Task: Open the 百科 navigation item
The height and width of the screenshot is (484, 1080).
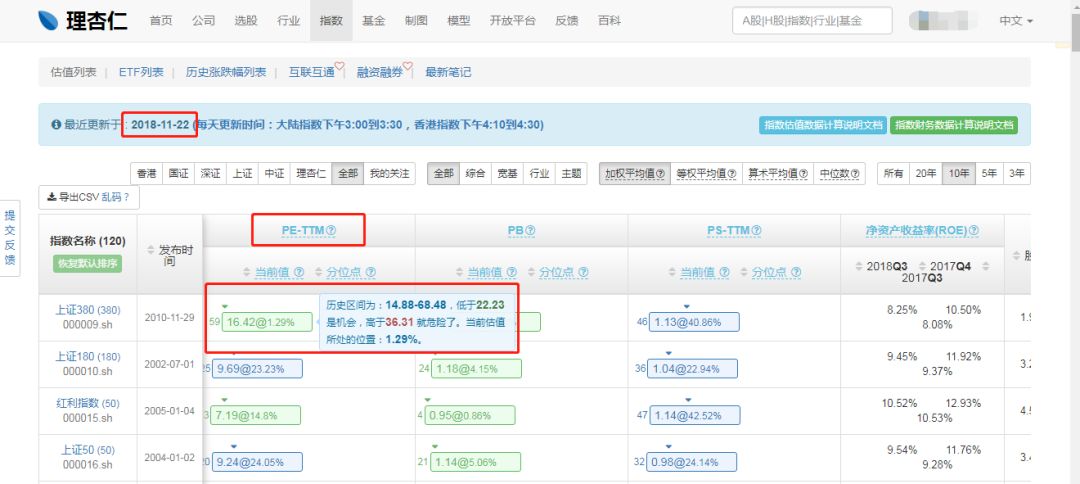Action: [x=609, y=21]
